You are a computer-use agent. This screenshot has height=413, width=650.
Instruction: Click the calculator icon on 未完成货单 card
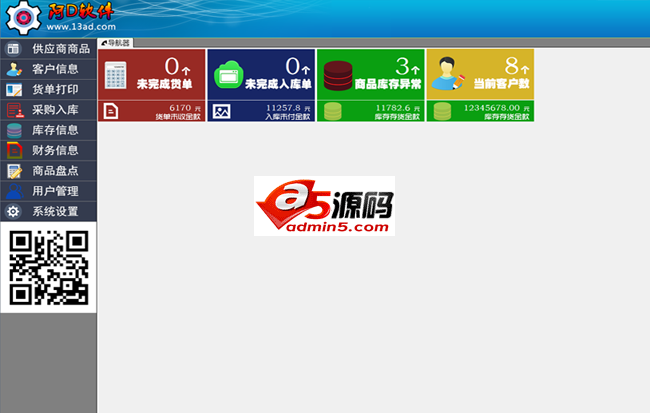[116, 75]
